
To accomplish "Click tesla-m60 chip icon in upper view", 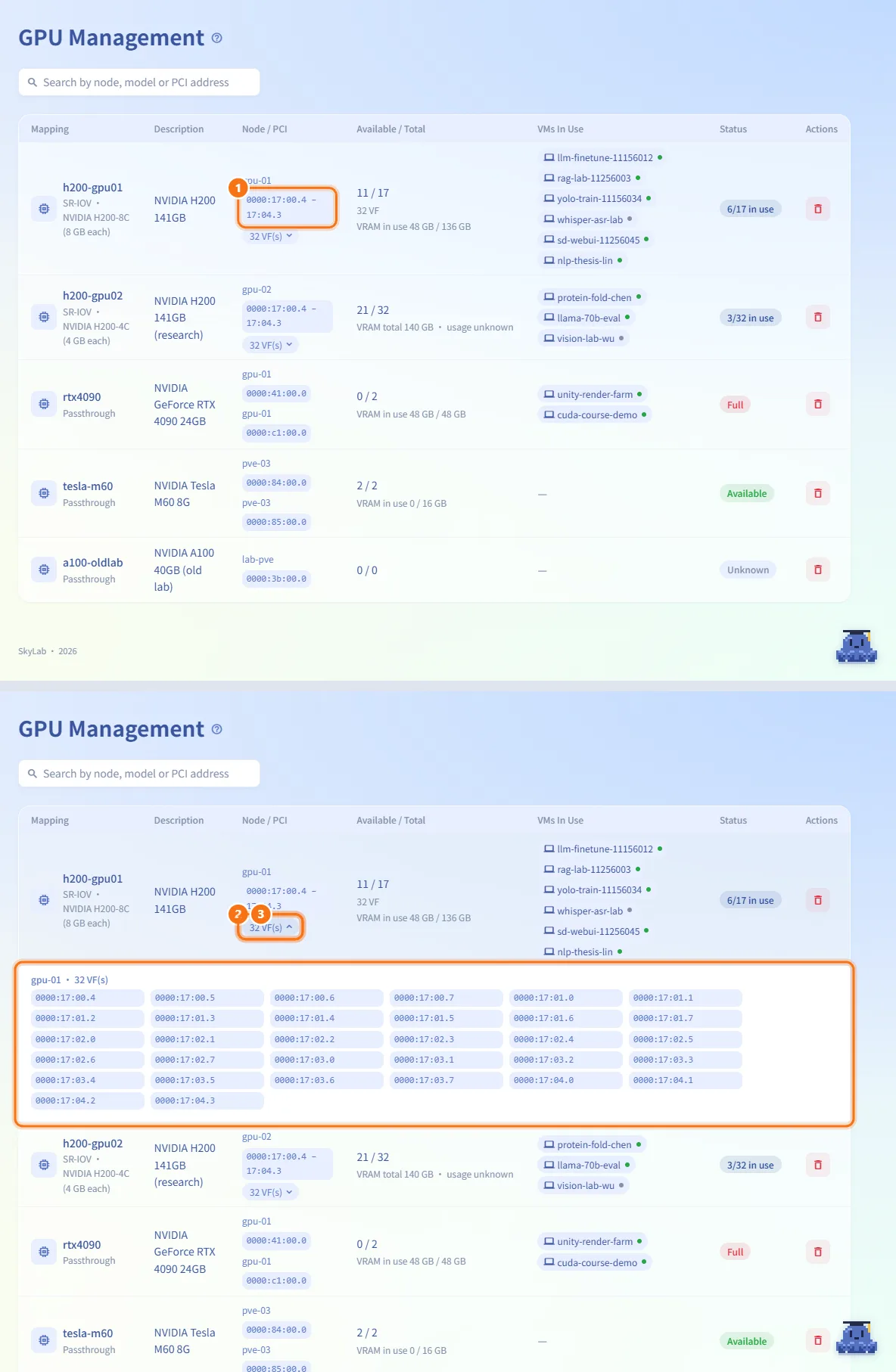I will [x=44, y=493].
